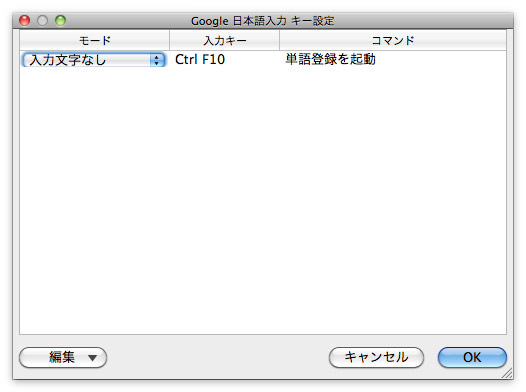The width and height of the screenshot is (526, 392).
Task: Click the モード column header
Action: tap(95, 41)
